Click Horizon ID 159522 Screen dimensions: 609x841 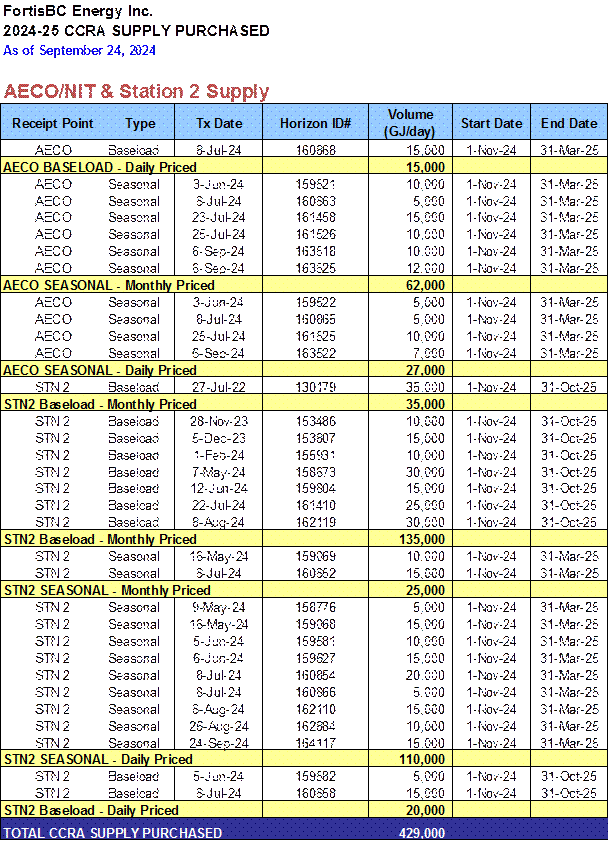315,303
